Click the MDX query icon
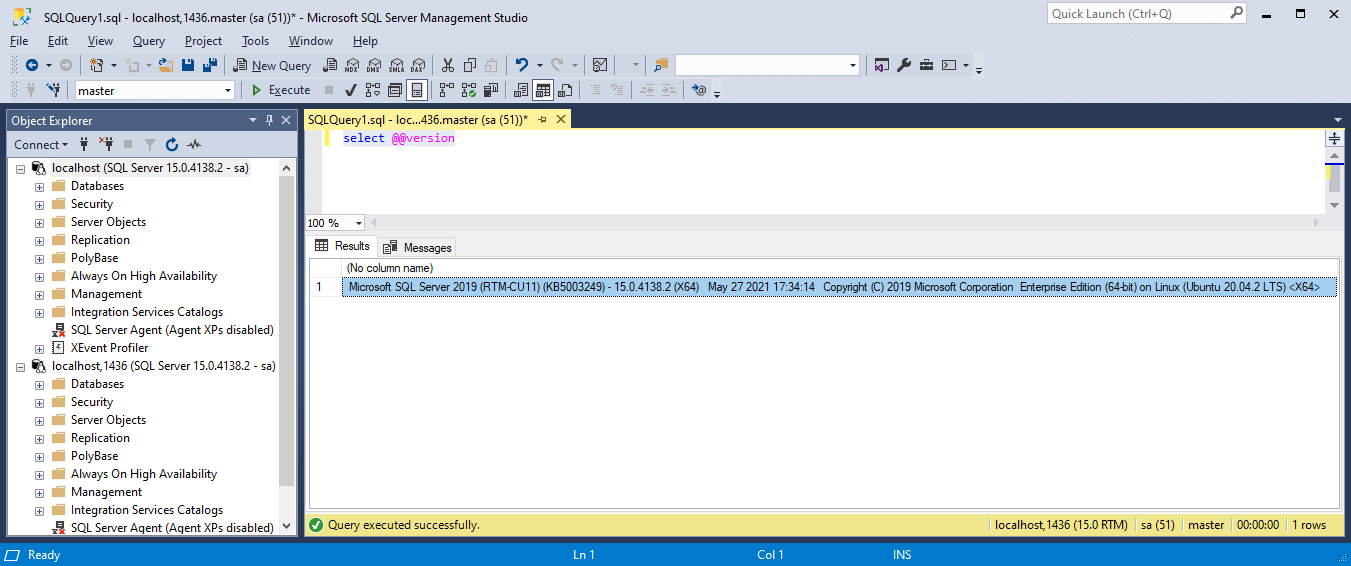 (351, 65)
